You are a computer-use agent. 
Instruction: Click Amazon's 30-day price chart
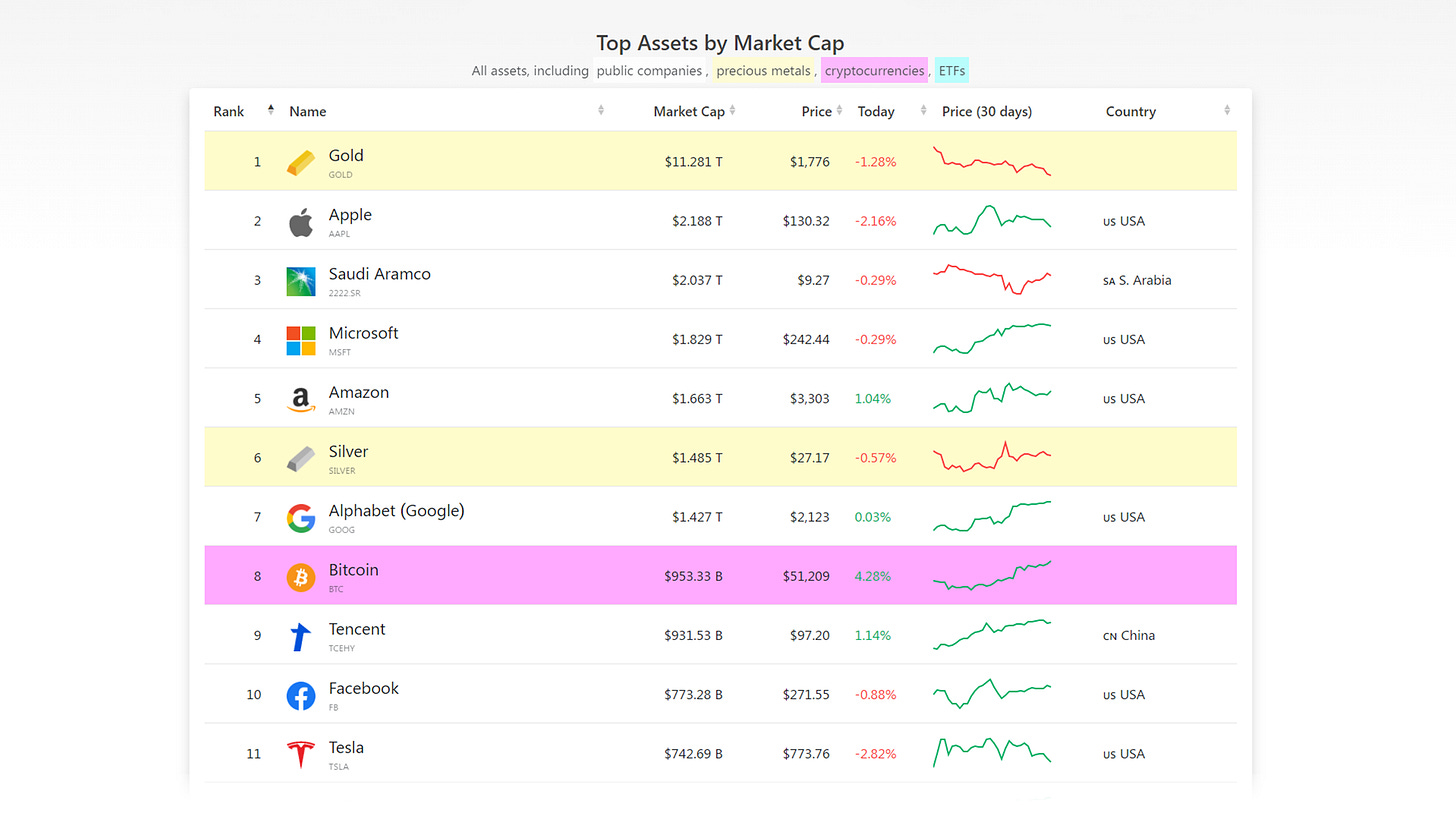992,398
